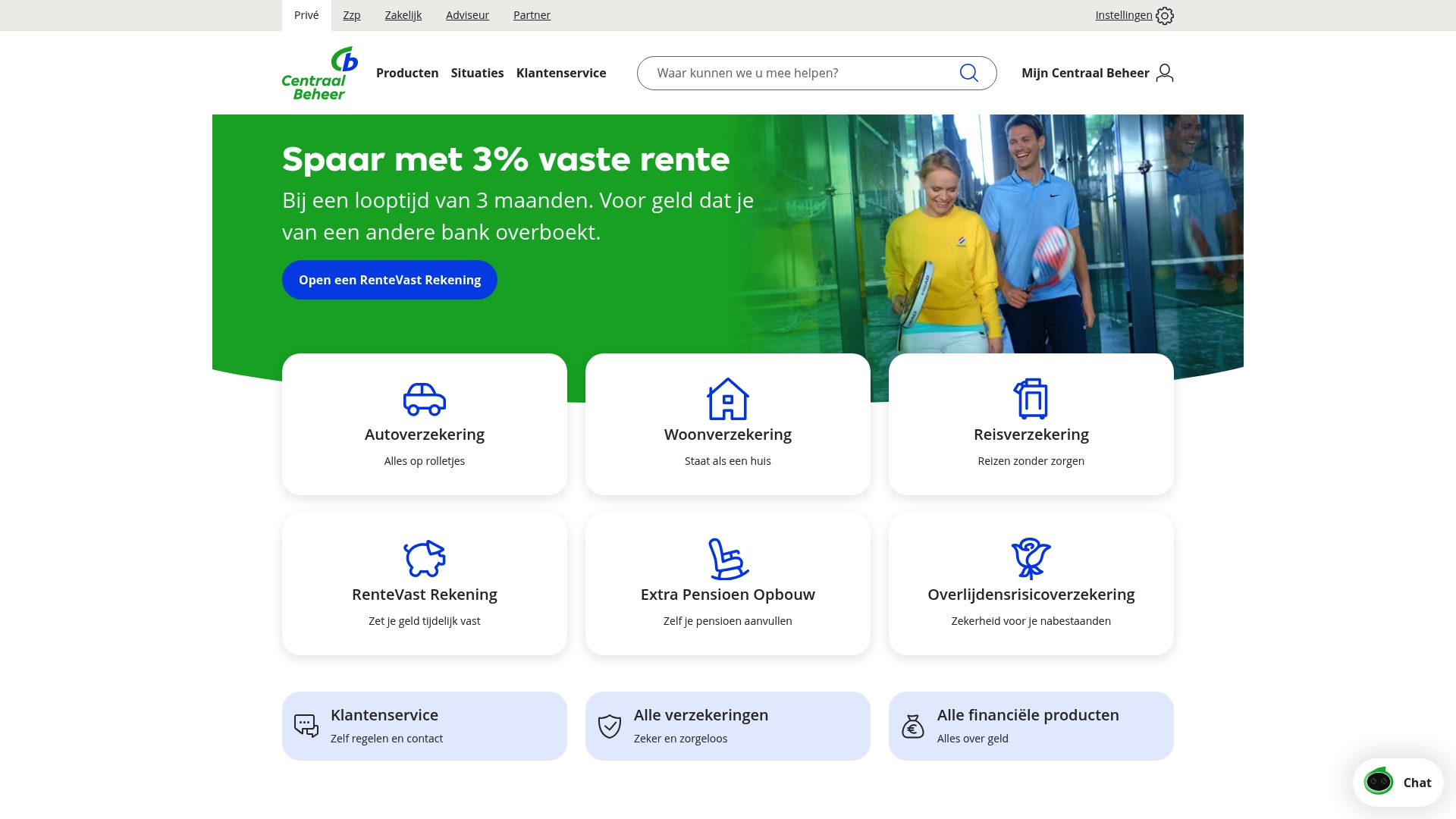Image resolution: width=1456 pixels, height=819 pixels.
Task: Click the RenteVast Rekening piggy bank icon
Action: click(424, 558)
